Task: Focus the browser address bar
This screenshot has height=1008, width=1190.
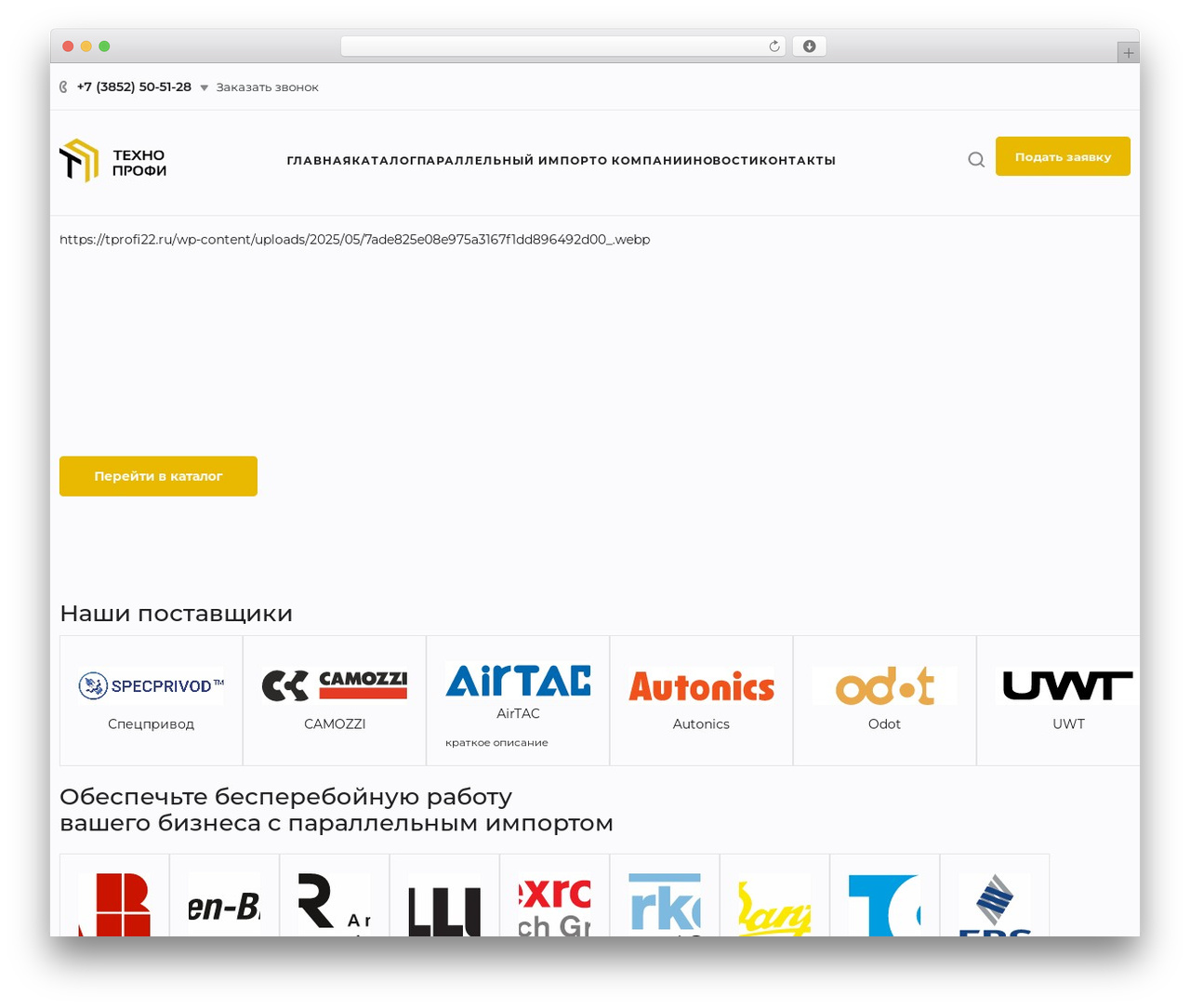Action: click(562, 46)
